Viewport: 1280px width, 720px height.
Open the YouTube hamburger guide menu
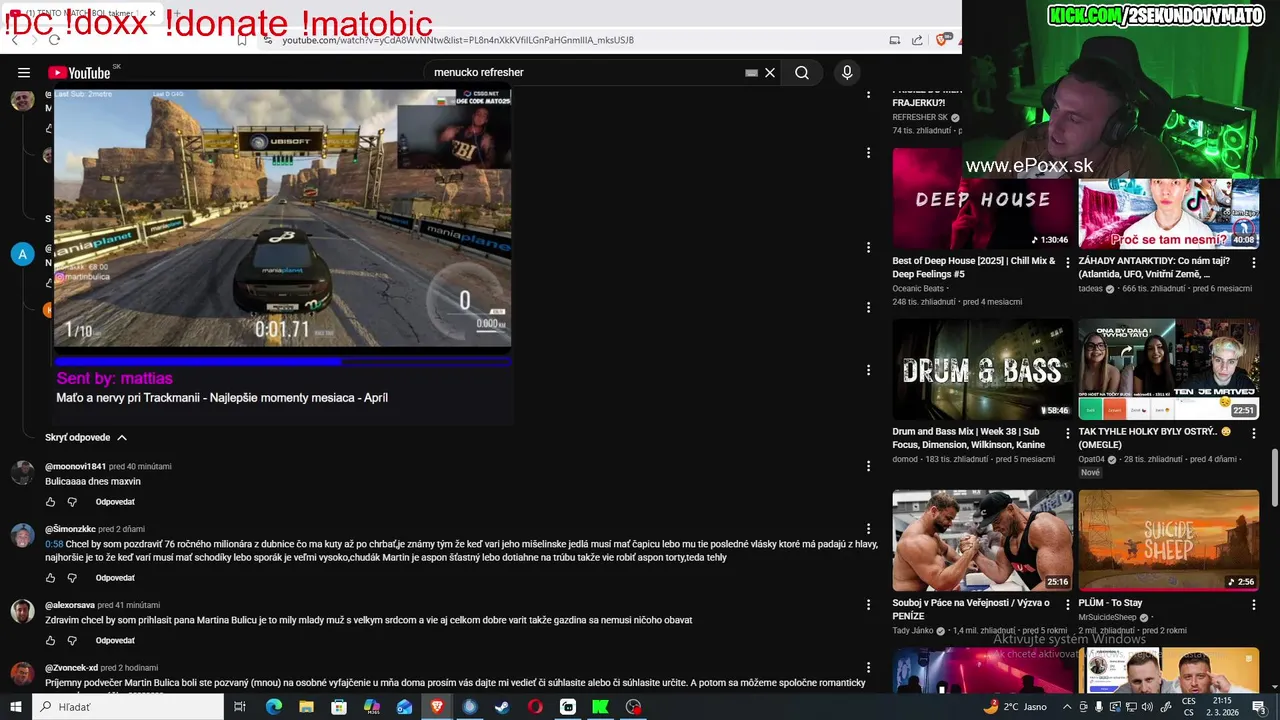(x=24, y=73)
